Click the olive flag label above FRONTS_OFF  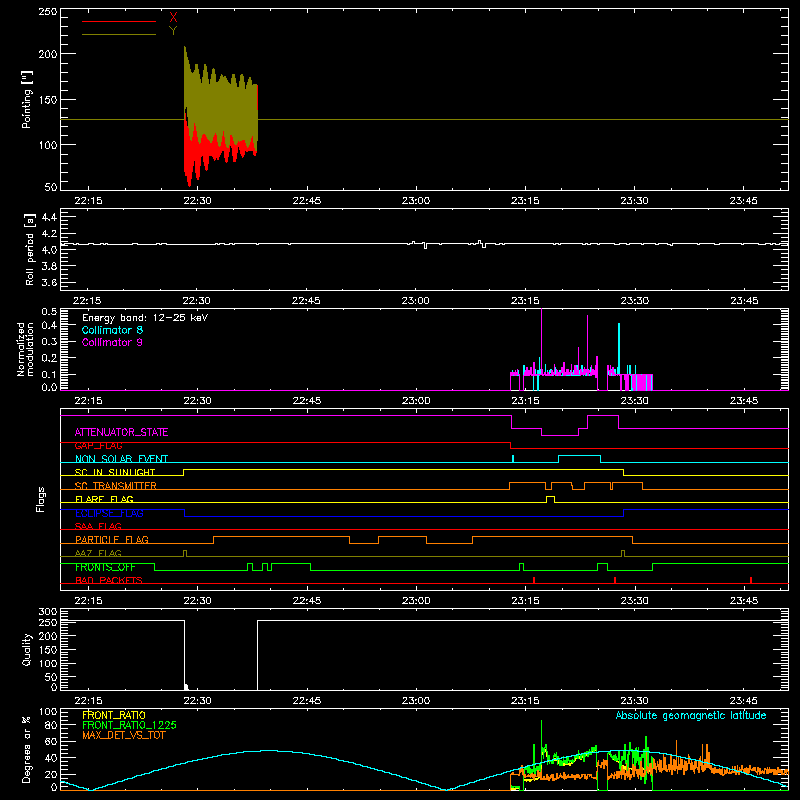98,553
